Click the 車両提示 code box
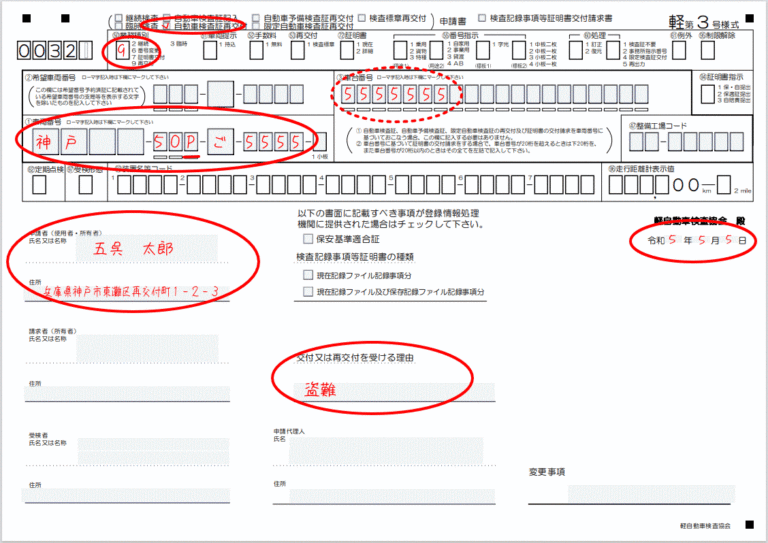 210,50
